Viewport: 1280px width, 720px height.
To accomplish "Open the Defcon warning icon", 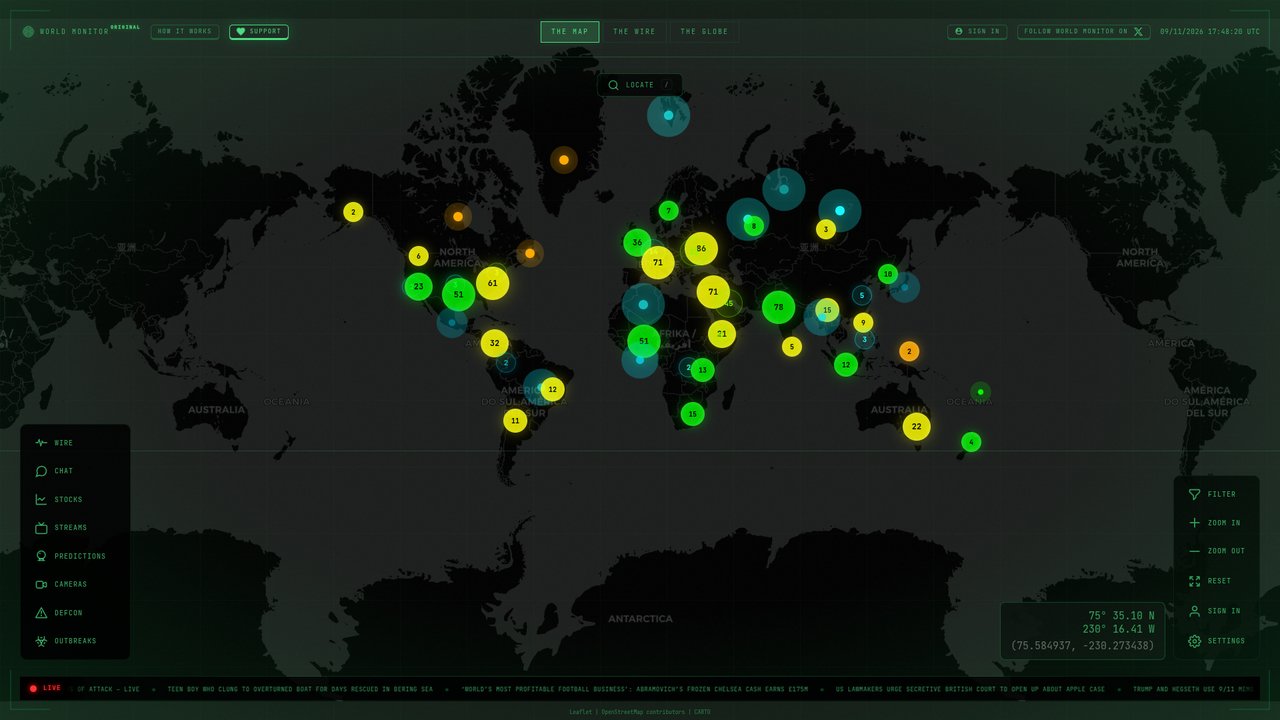I will (41, 613).
